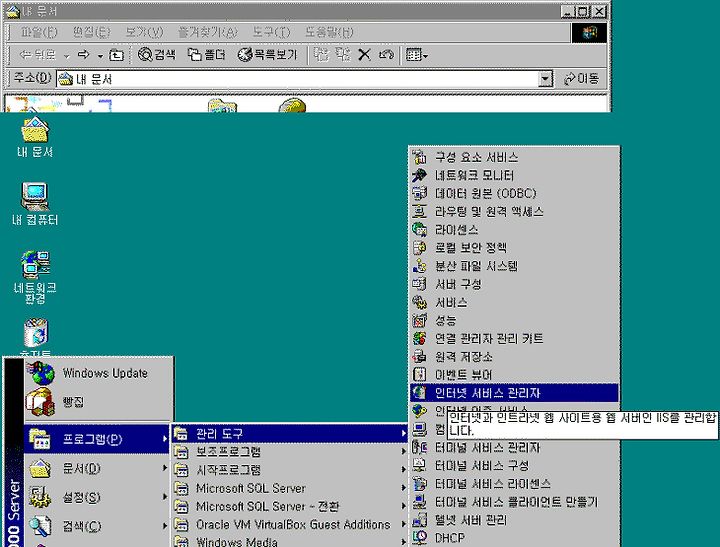Expand 검색(C) submenu
Viewport: 720px width, 547px height.
pyautogui.click(x=96, y=526)
